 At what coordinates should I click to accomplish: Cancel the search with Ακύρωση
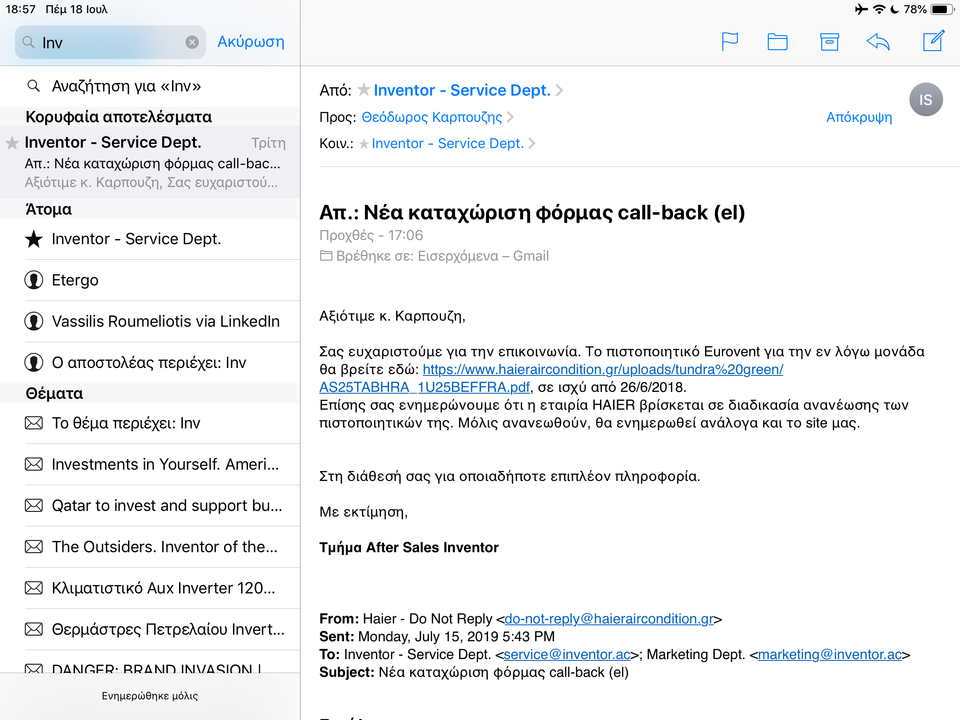[251, 42]
